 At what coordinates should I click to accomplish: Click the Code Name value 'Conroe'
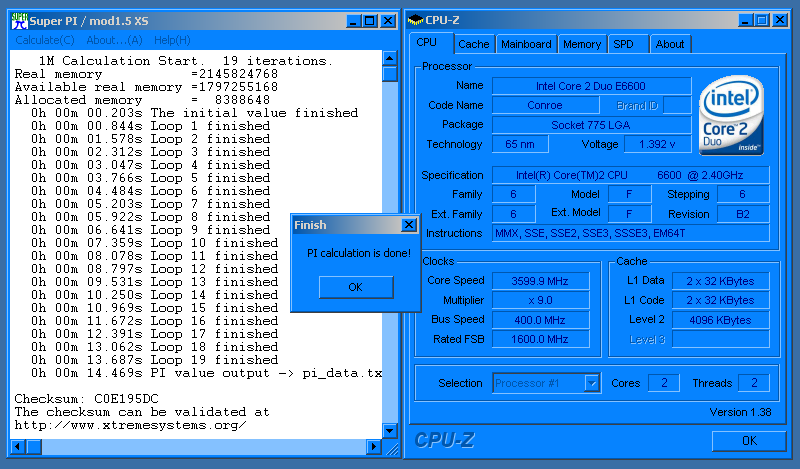[545, 105]
